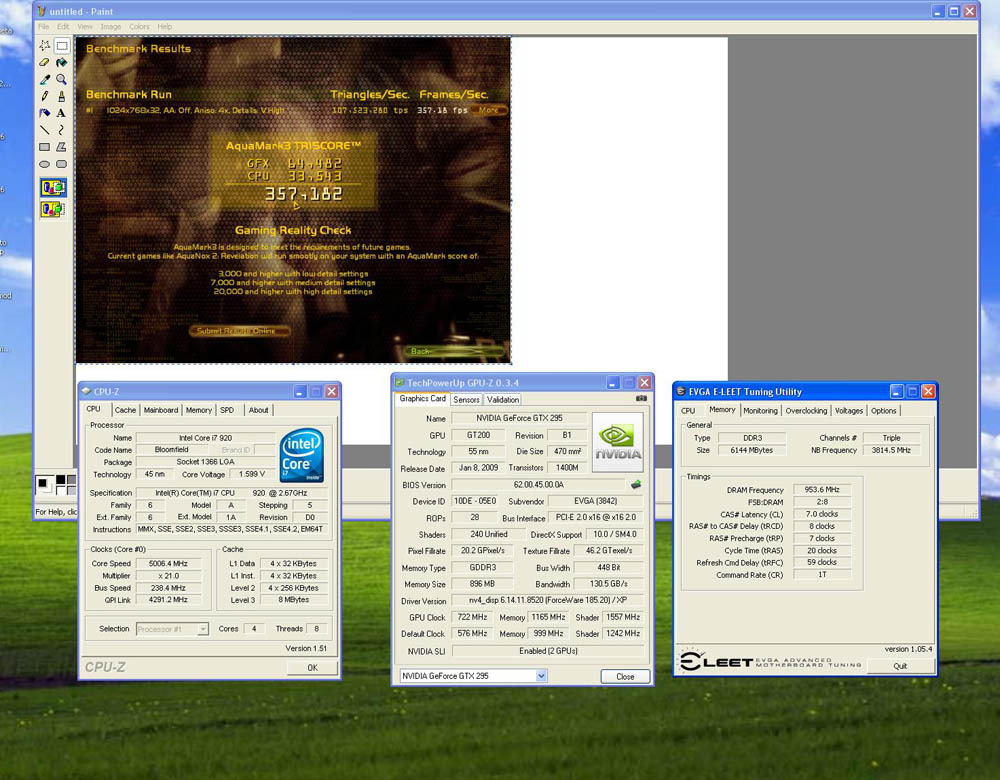The height and width of the screenshot is (780, 1000).
Task: Click the GPU-Z title bar app icon
Action: 400,383
